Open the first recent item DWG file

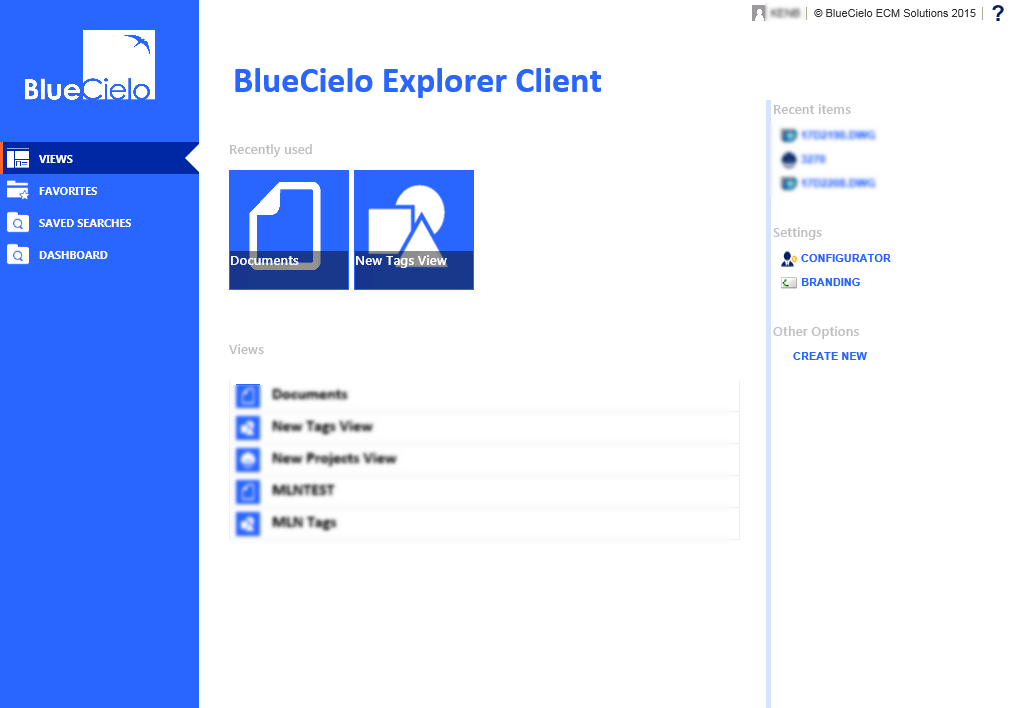837,135
